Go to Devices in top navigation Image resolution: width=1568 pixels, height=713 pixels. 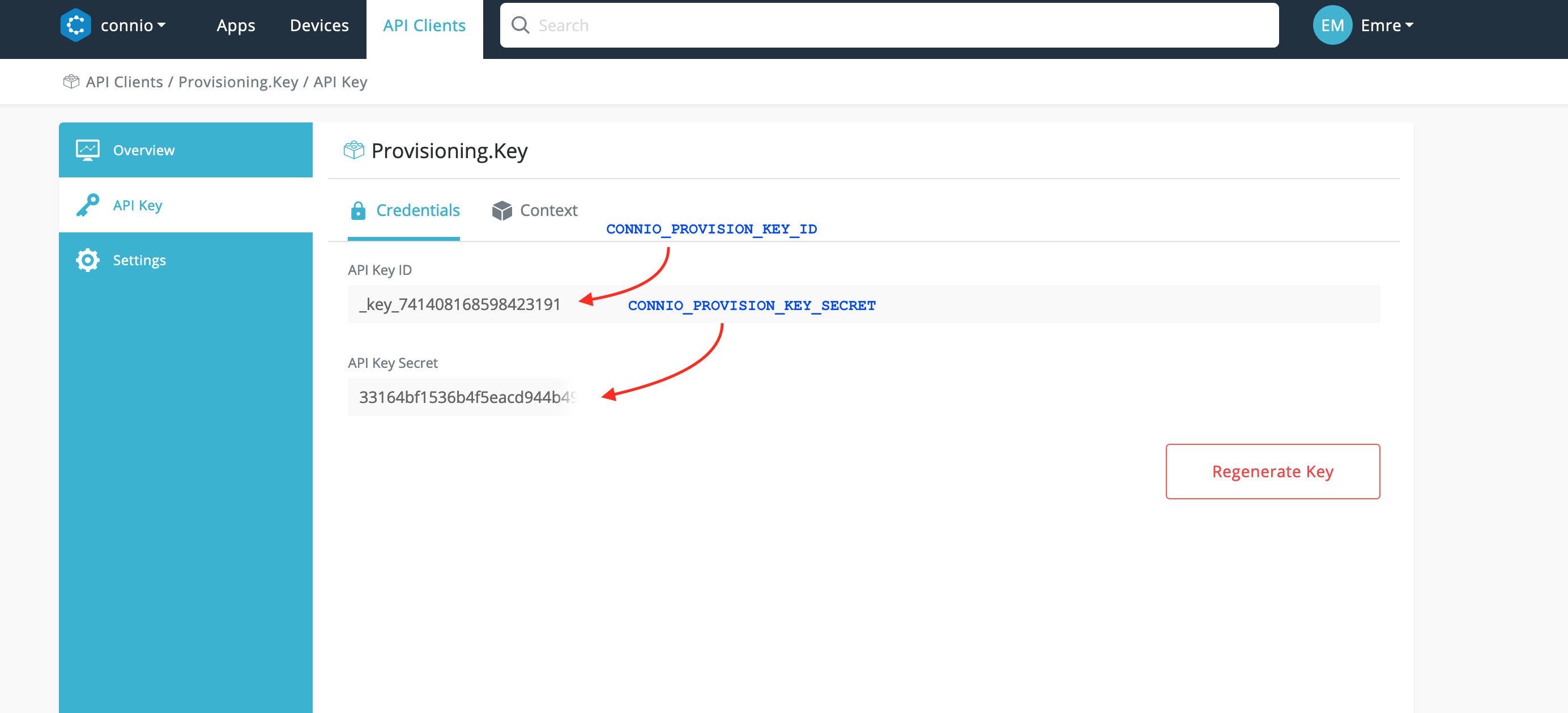[319, 25]
